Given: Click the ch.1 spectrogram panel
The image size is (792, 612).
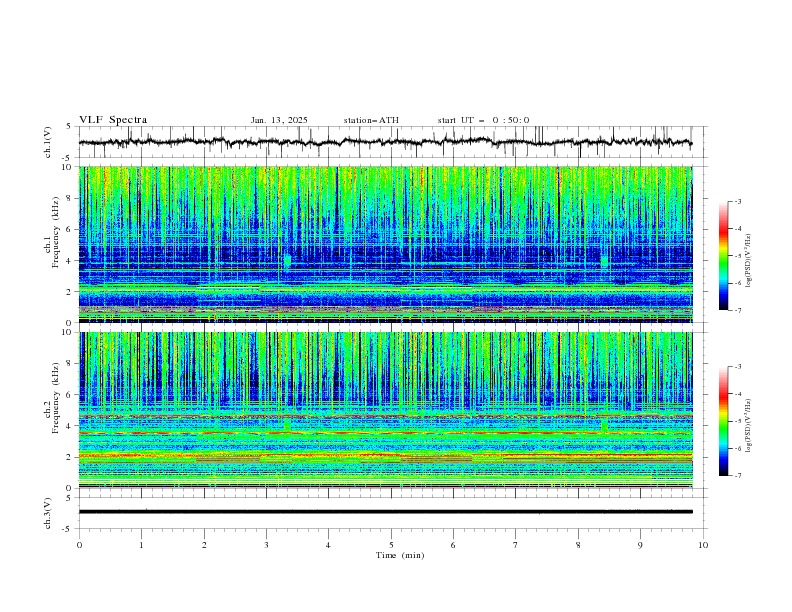Looking at the screenshot, I should pyautogui.click(x=385, y=244).
